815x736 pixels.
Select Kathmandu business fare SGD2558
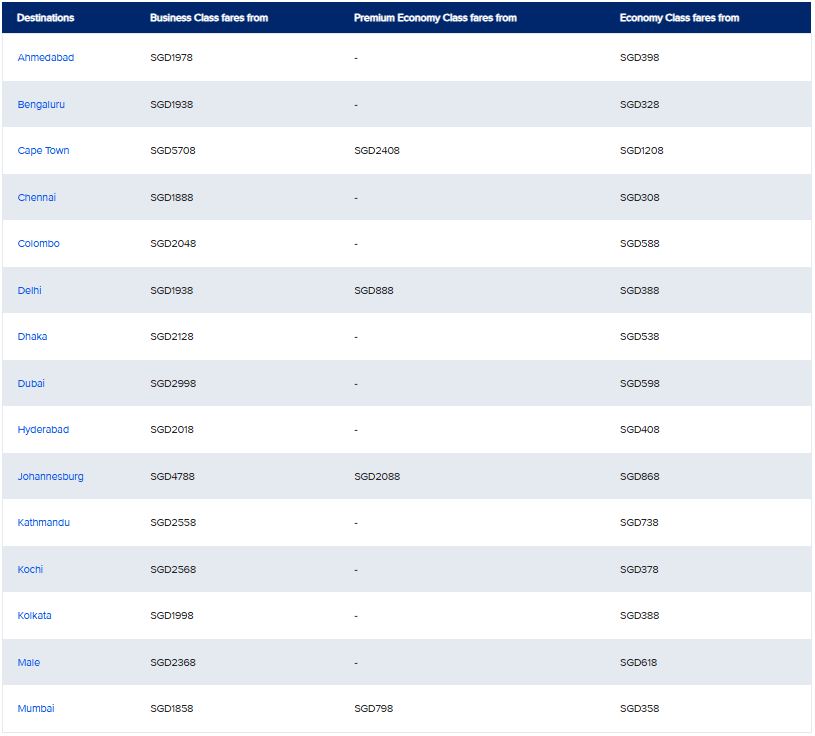pyautogui.click(x=173, y=523)
